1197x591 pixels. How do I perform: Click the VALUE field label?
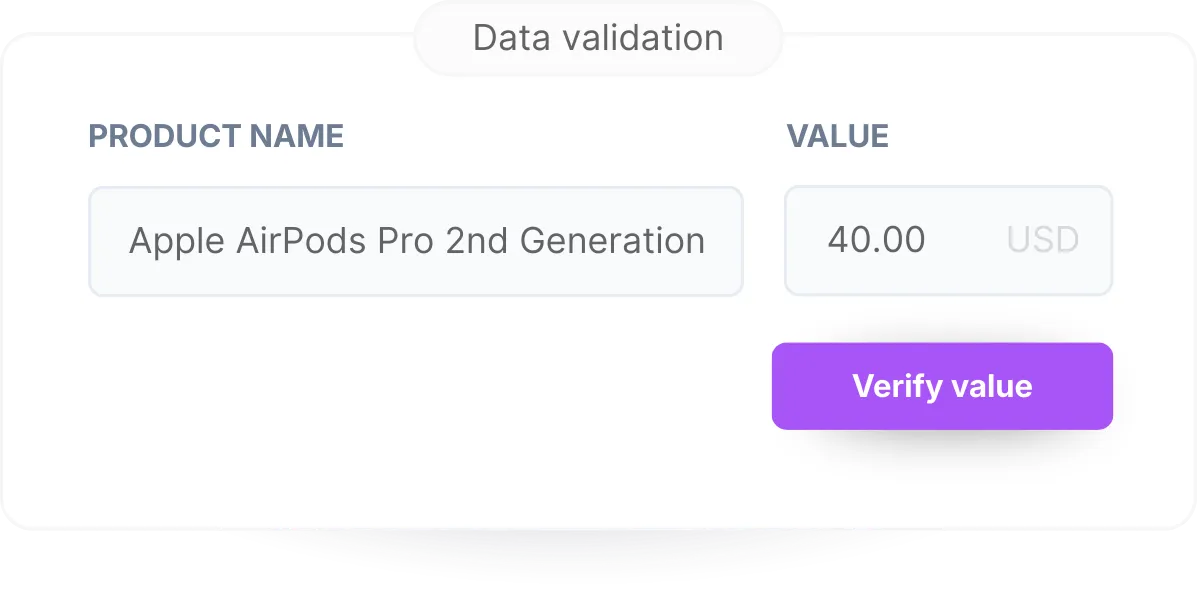pyautogui.click(x=838, y=136)
